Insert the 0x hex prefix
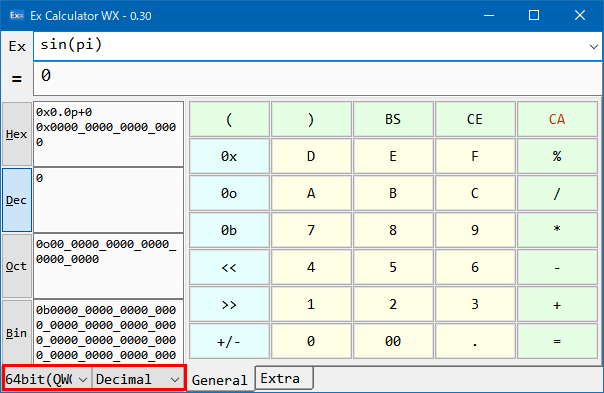The width and height of the screenshot is (604, 393). coord(229,156)
